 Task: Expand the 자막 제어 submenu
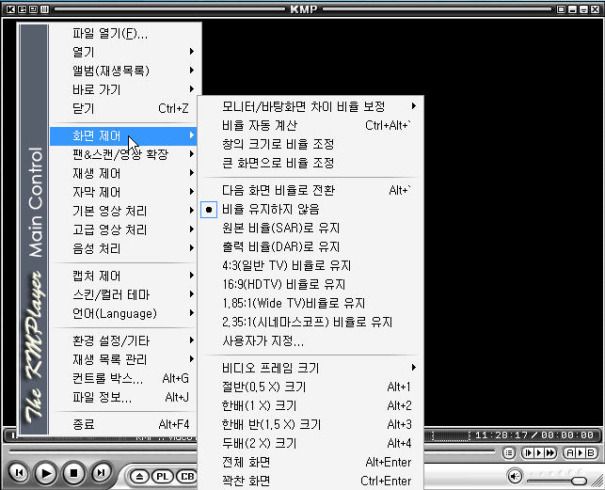point(123,192)
